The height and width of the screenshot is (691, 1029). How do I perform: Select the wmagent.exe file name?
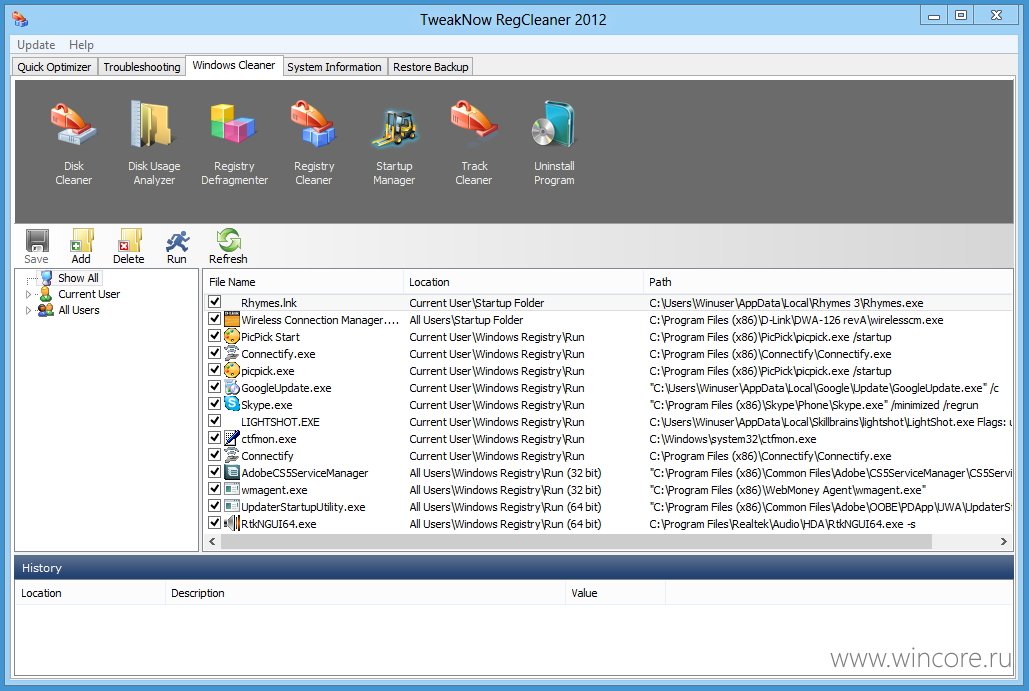tap(274, 490)
